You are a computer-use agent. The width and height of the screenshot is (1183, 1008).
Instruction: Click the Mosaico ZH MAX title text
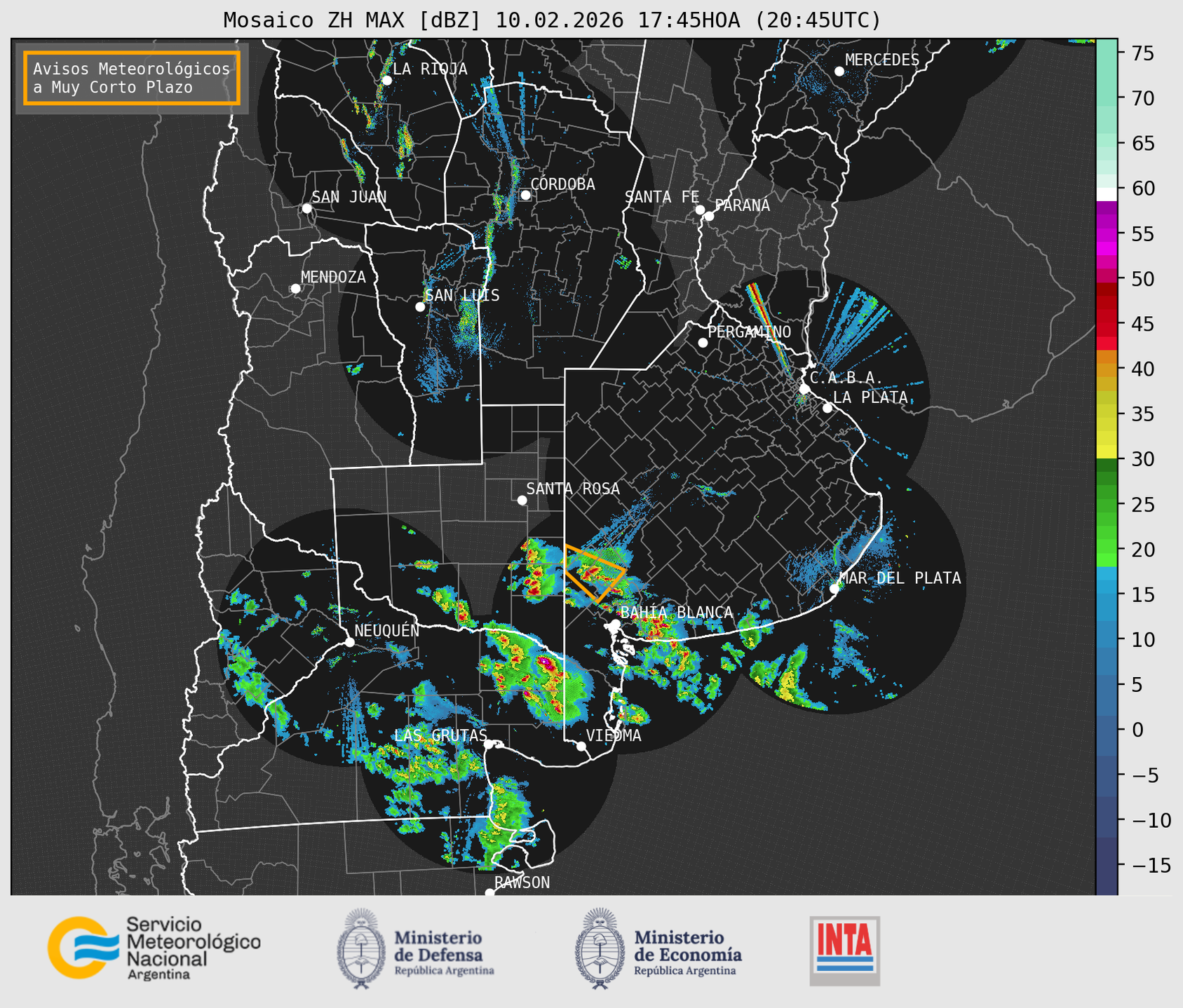(552, 20)
